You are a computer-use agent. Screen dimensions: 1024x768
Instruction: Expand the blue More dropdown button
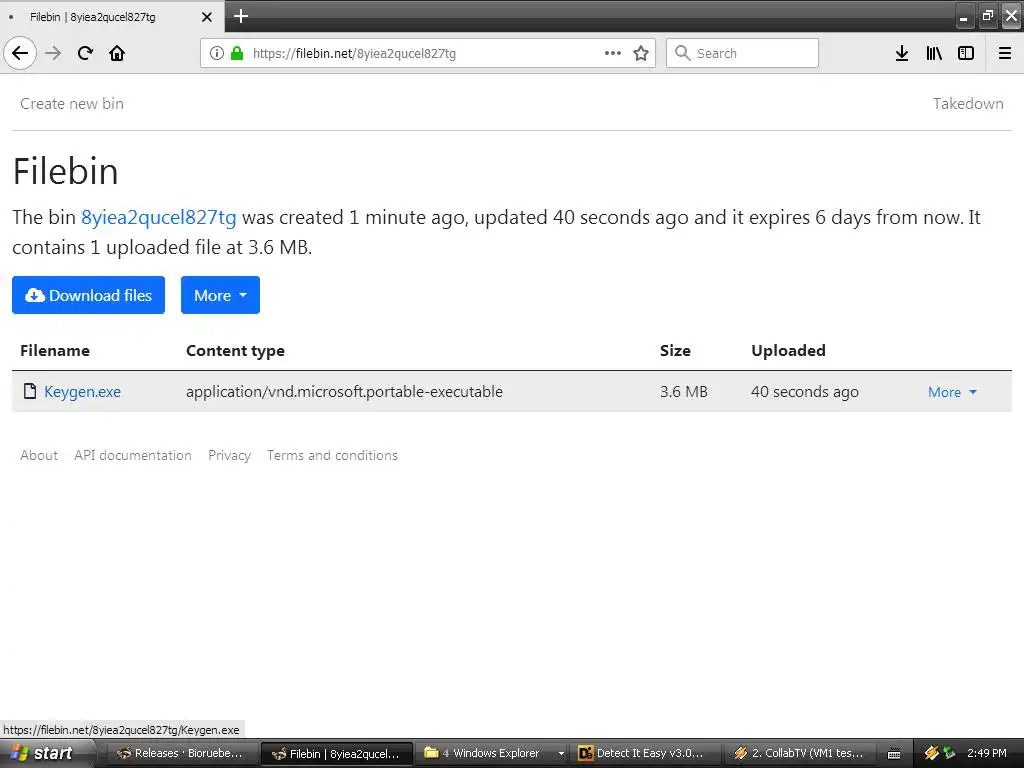click(x=220, y=295)
